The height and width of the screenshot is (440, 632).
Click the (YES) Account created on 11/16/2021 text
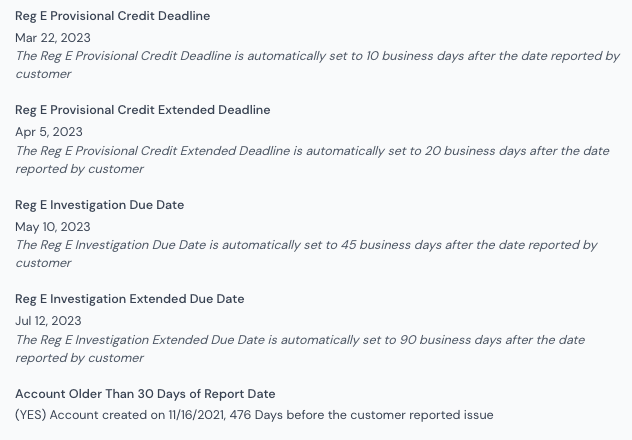pos(120,415)
